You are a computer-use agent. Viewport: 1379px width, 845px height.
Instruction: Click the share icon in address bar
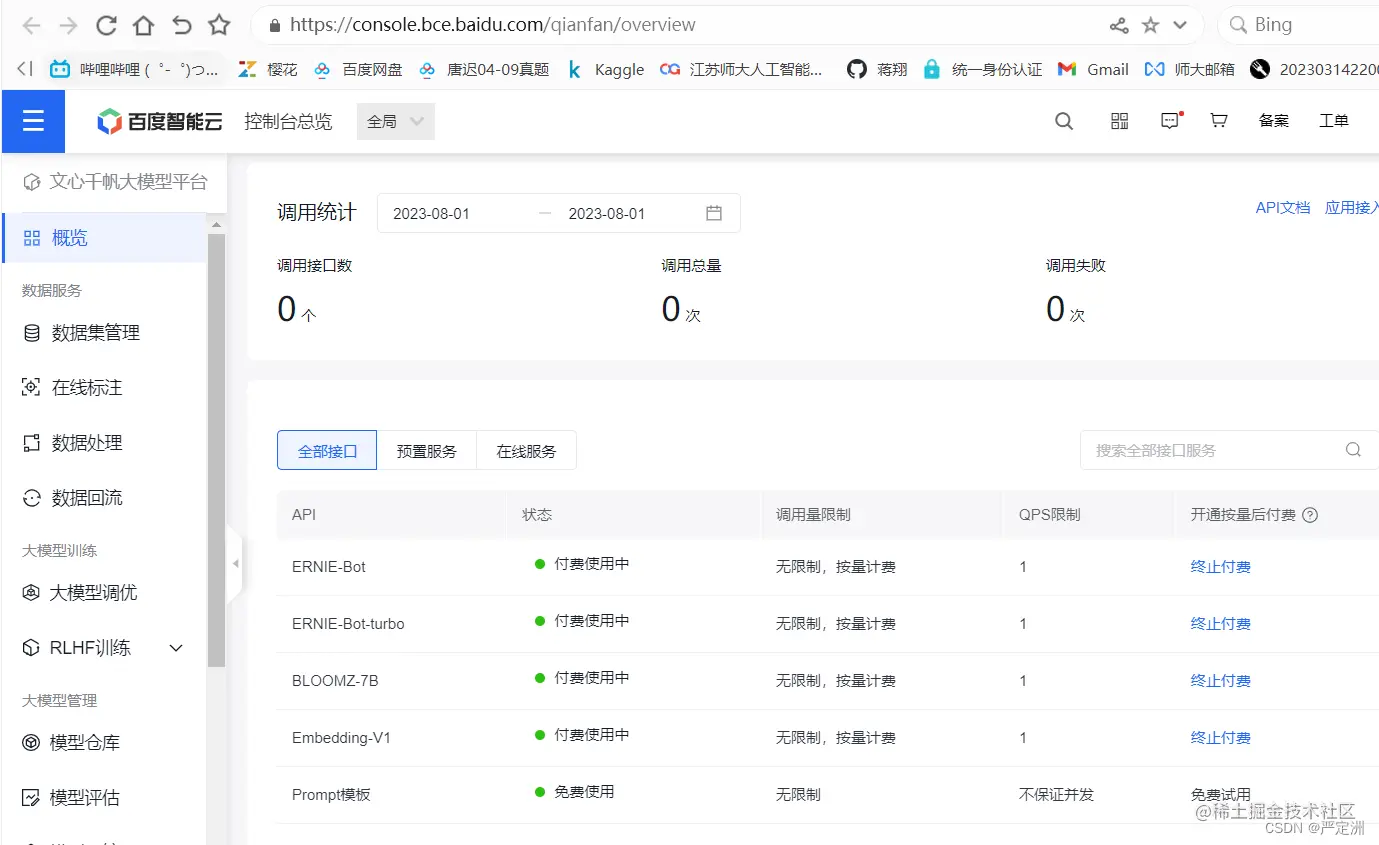1119,25
